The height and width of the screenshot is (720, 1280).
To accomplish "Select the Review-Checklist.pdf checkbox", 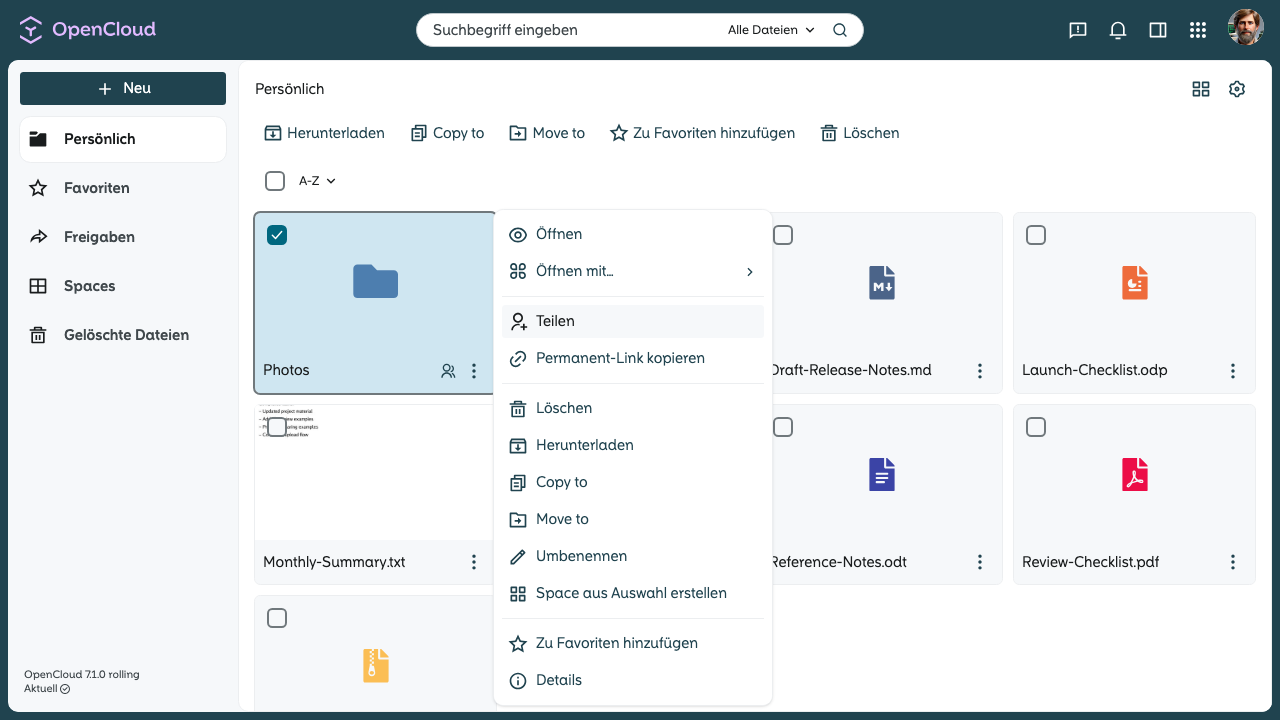I will pyautogui.click(x=1036, y=427).
